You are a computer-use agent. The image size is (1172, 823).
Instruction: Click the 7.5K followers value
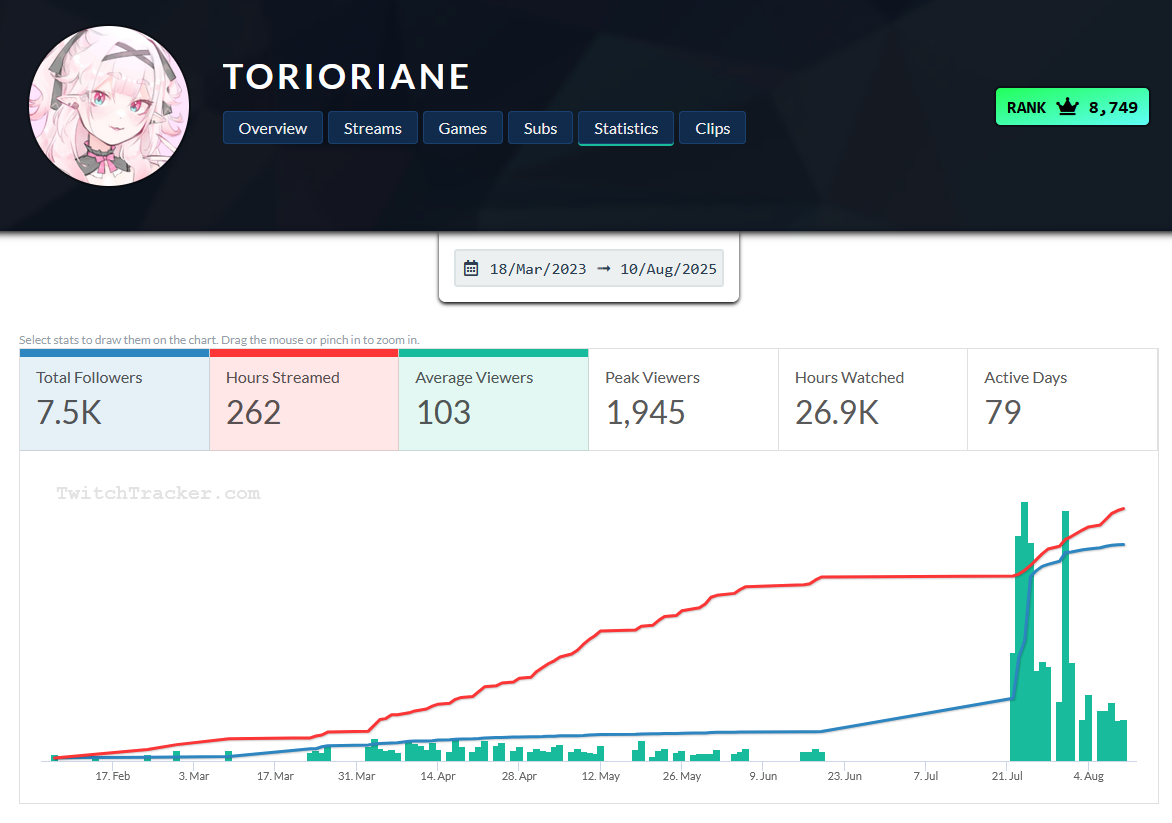69,413
